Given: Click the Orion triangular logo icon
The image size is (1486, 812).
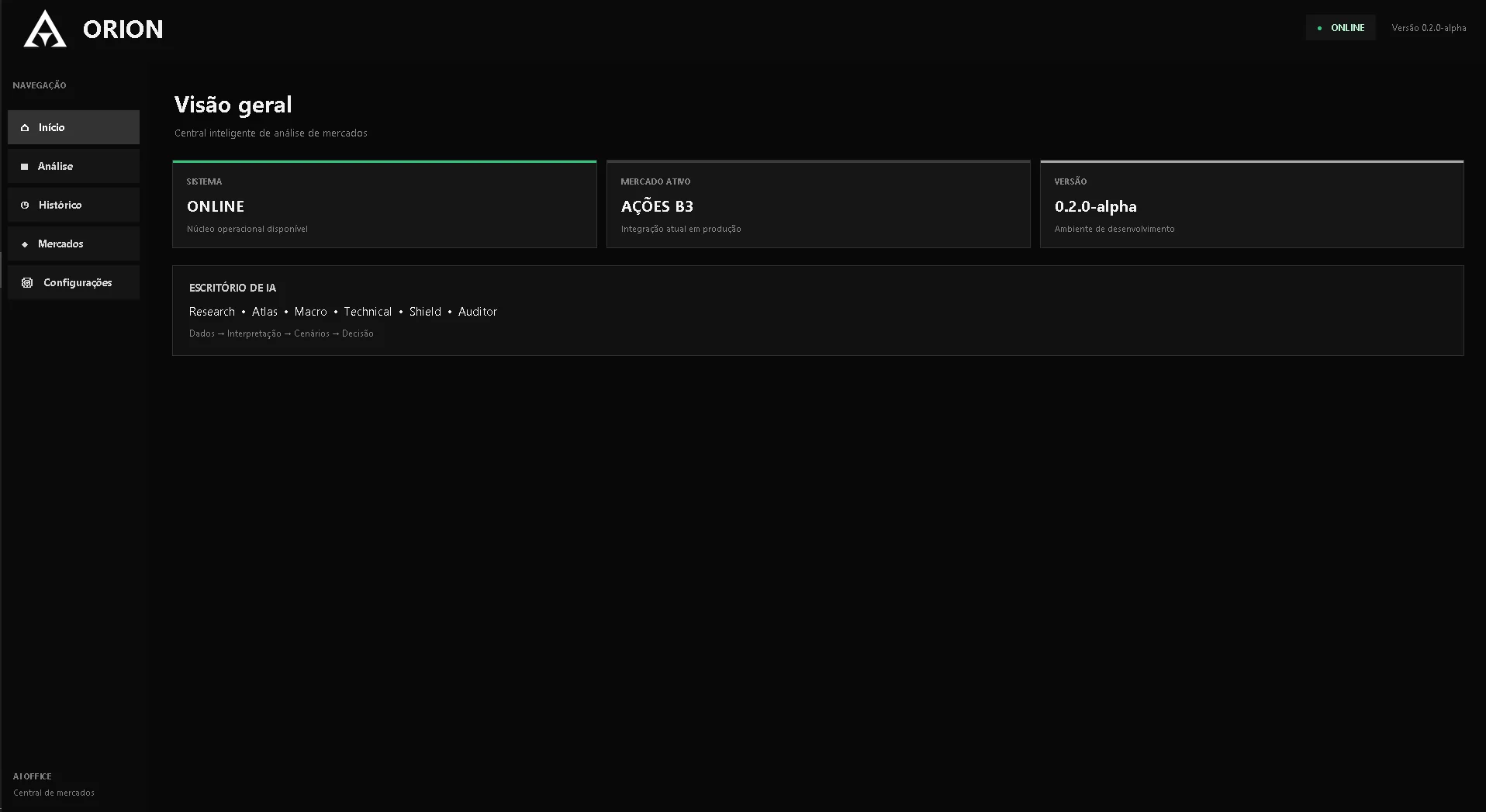Looking at the screenshot, I should (45, 29).
